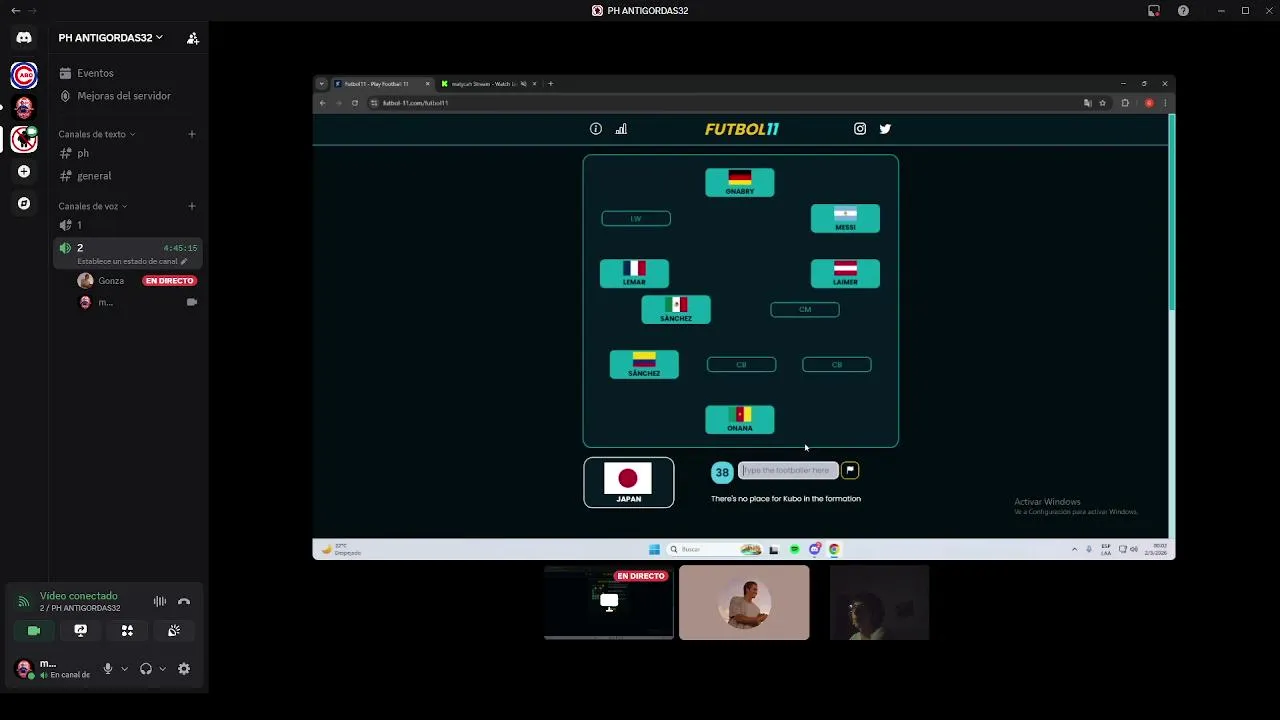
Task: Click the JAPAN country card
Action: click(x=629, y=482)
